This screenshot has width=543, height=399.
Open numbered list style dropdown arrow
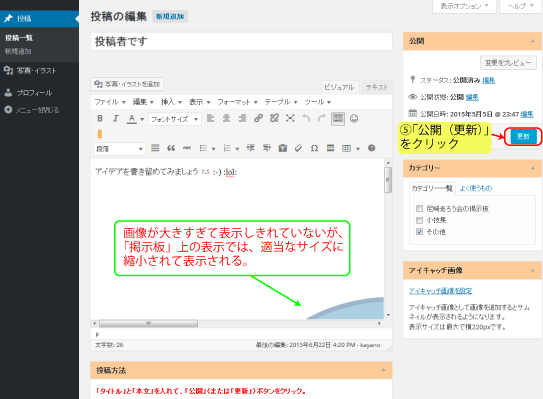237,149
